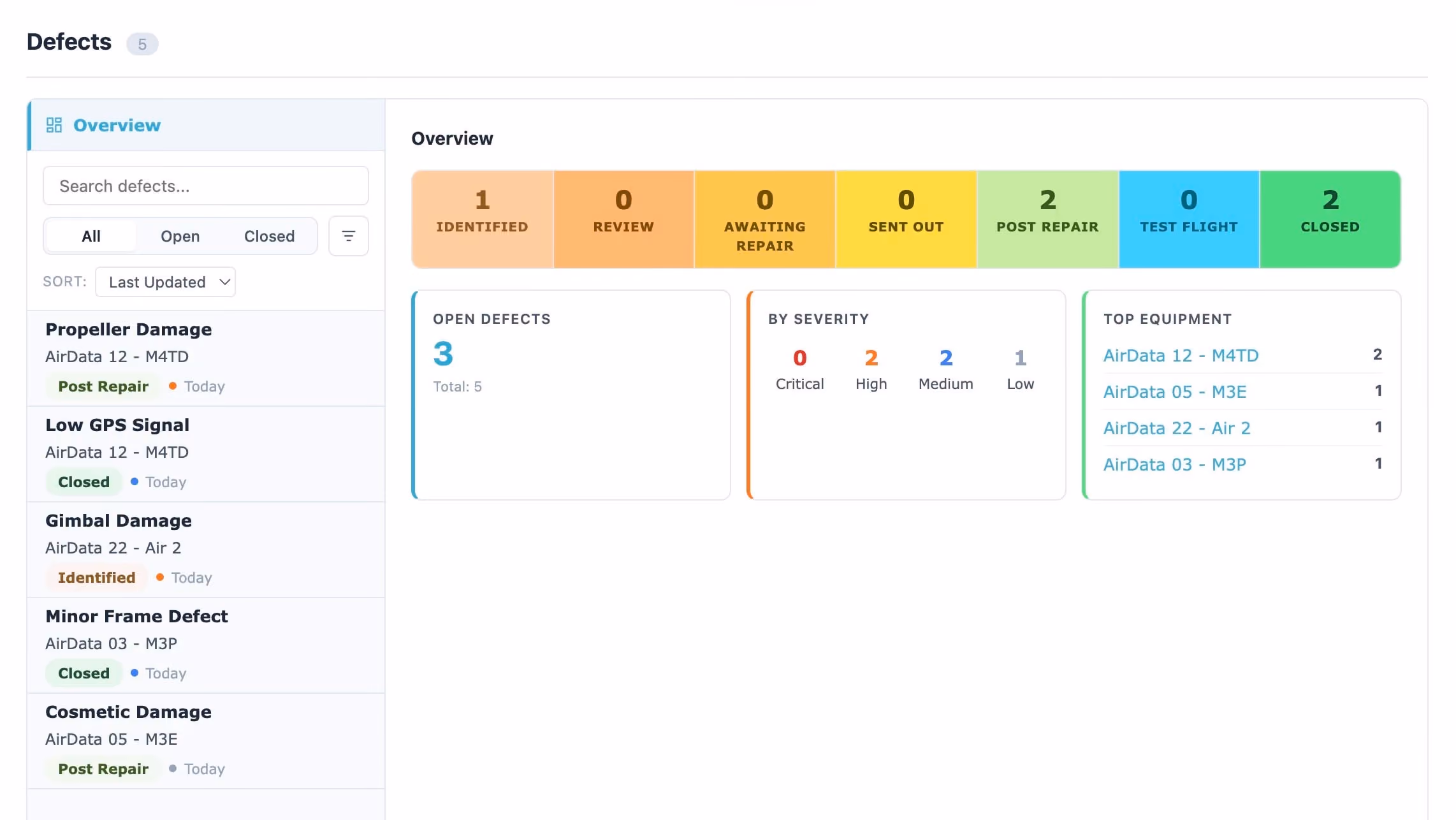1456x820 pixels.
Task: Select the Awaiting Repair status tile
Action: (x=765, y=219)
